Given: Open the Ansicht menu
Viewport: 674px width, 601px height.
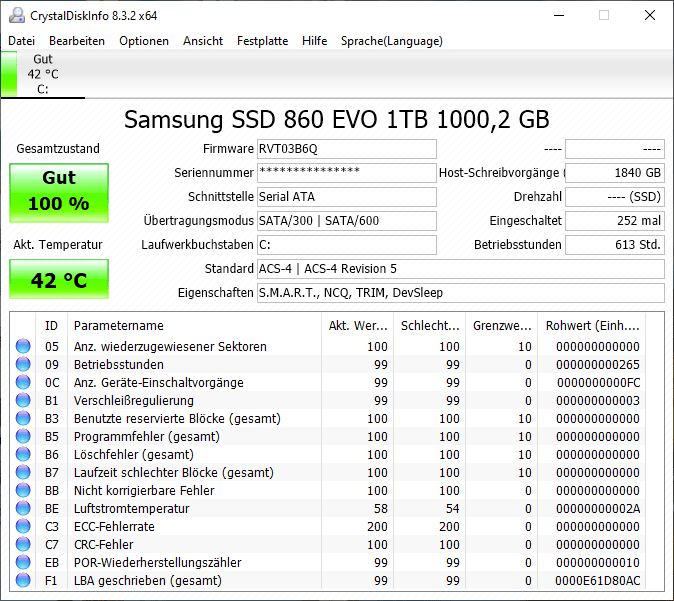Looking at the screenshot, I should coord(203,41).
